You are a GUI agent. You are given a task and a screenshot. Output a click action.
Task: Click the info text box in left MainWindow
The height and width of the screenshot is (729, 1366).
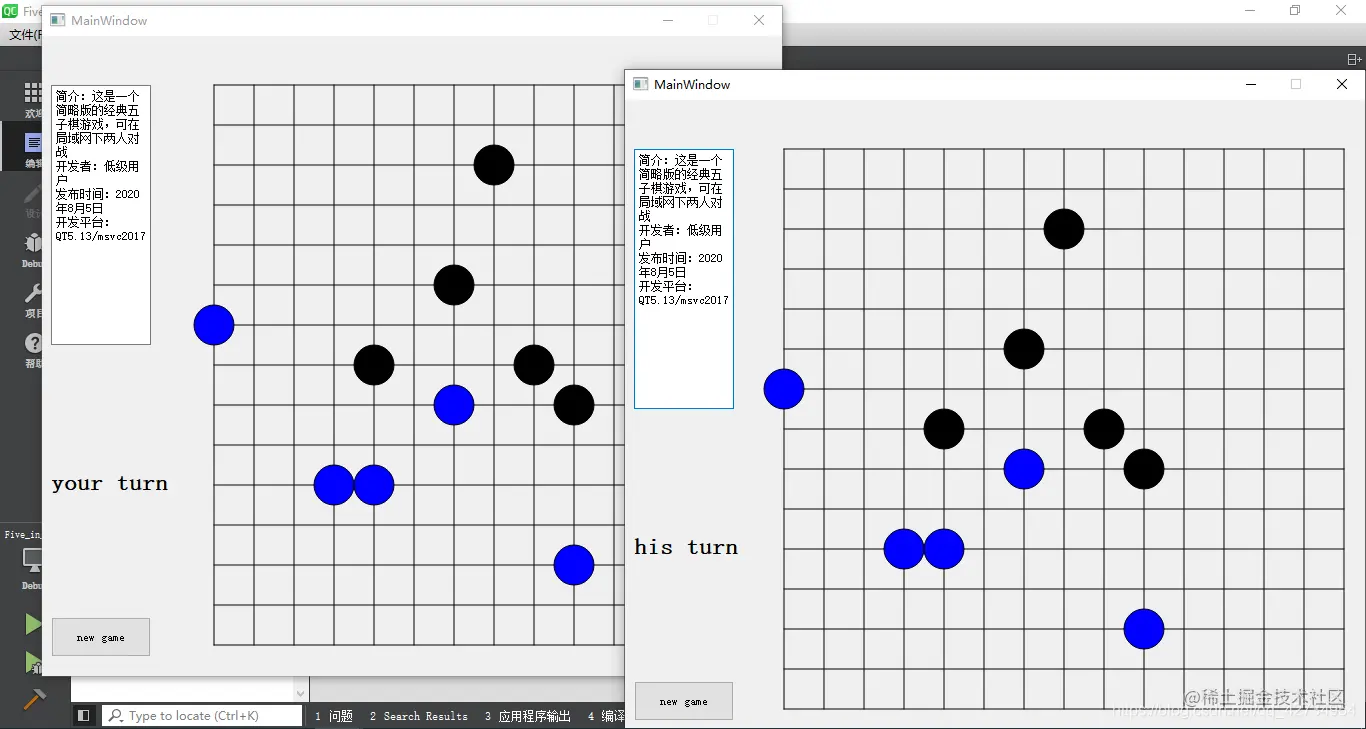coord(101,215)
